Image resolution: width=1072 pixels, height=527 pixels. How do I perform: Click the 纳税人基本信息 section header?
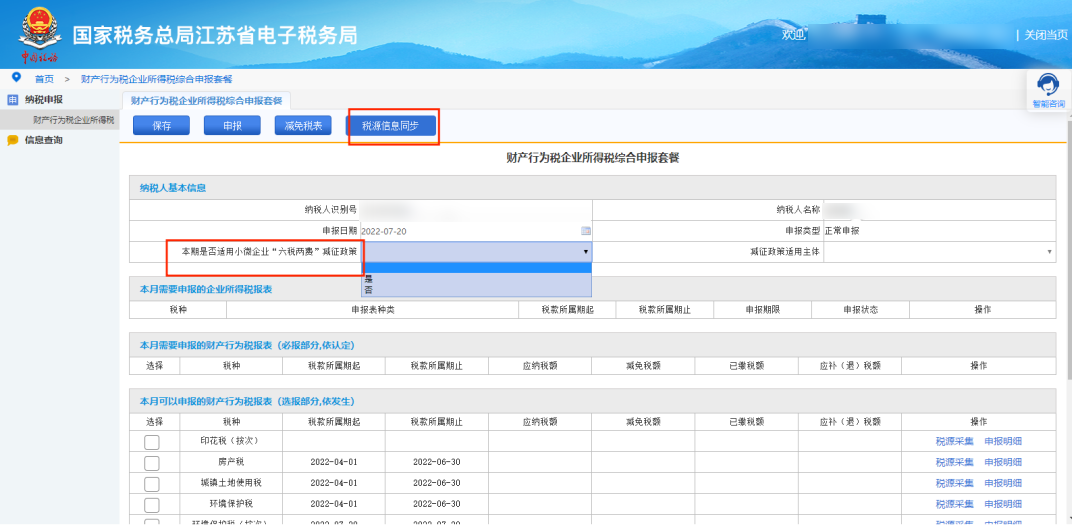click(592, 188)
